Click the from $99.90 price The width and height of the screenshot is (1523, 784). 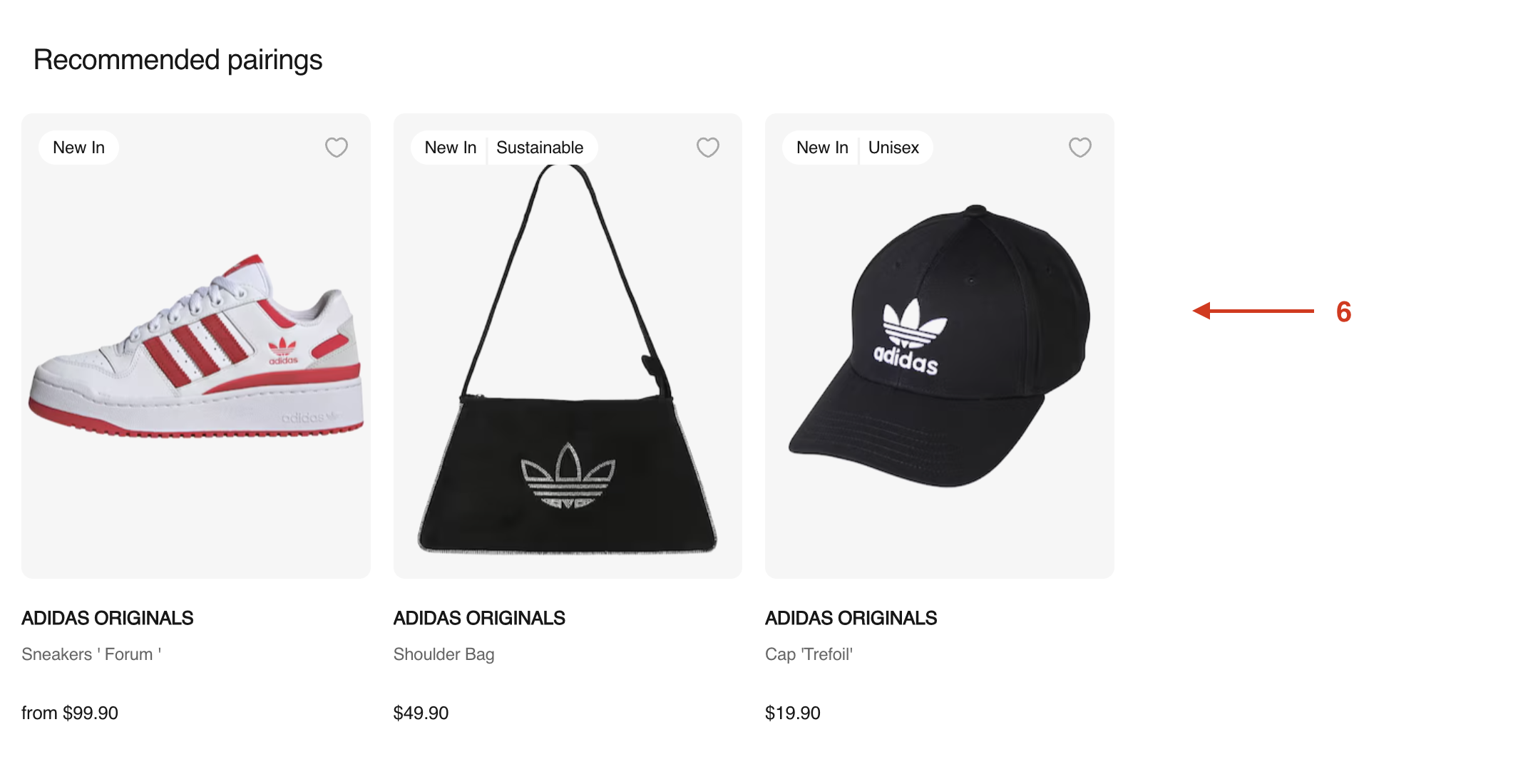point(70,713)
